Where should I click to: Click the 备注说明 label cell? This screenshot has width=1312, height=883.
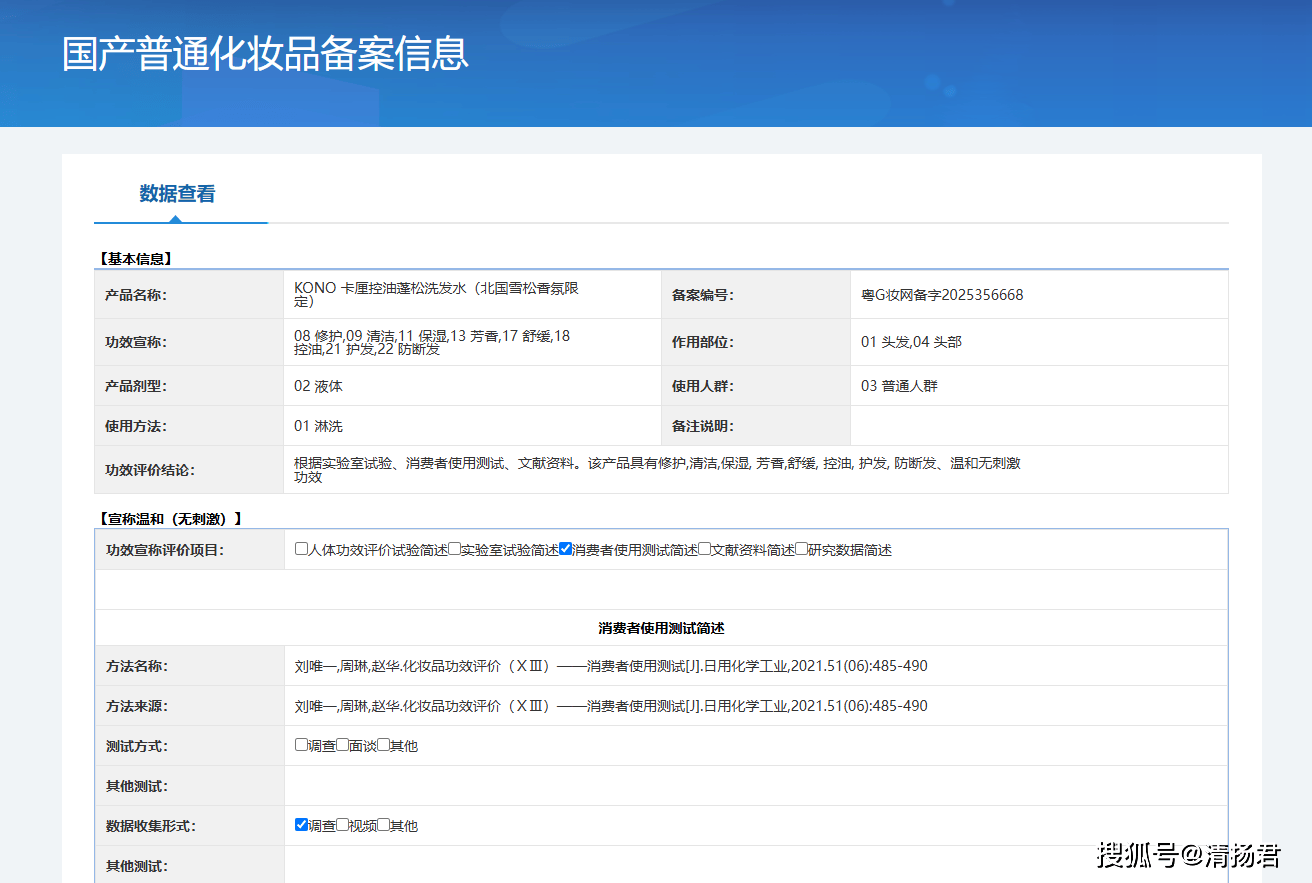pyautogui.click(x=756, y=426)
